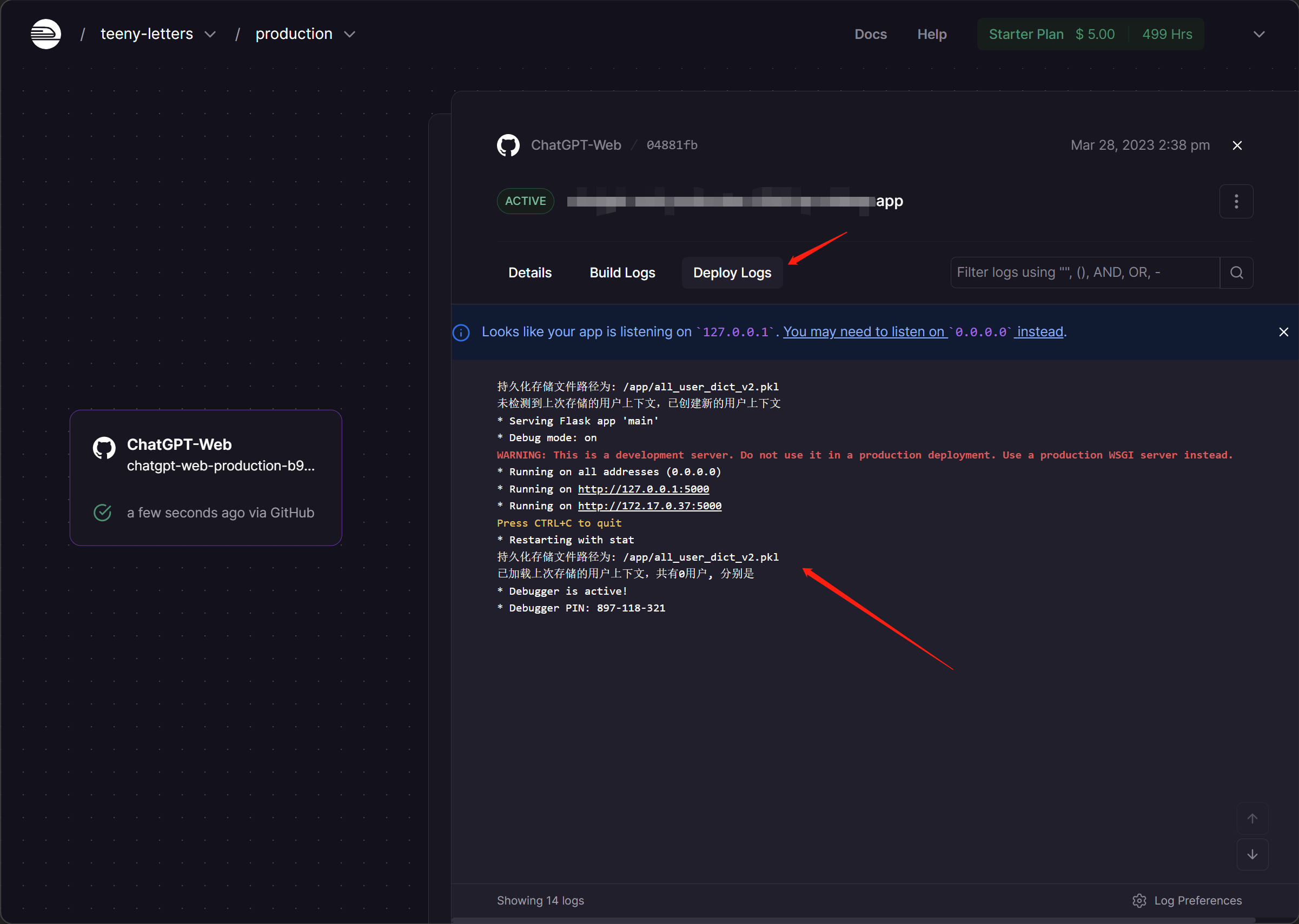
Task: Open the Docs link
Action: click(871, 34)
